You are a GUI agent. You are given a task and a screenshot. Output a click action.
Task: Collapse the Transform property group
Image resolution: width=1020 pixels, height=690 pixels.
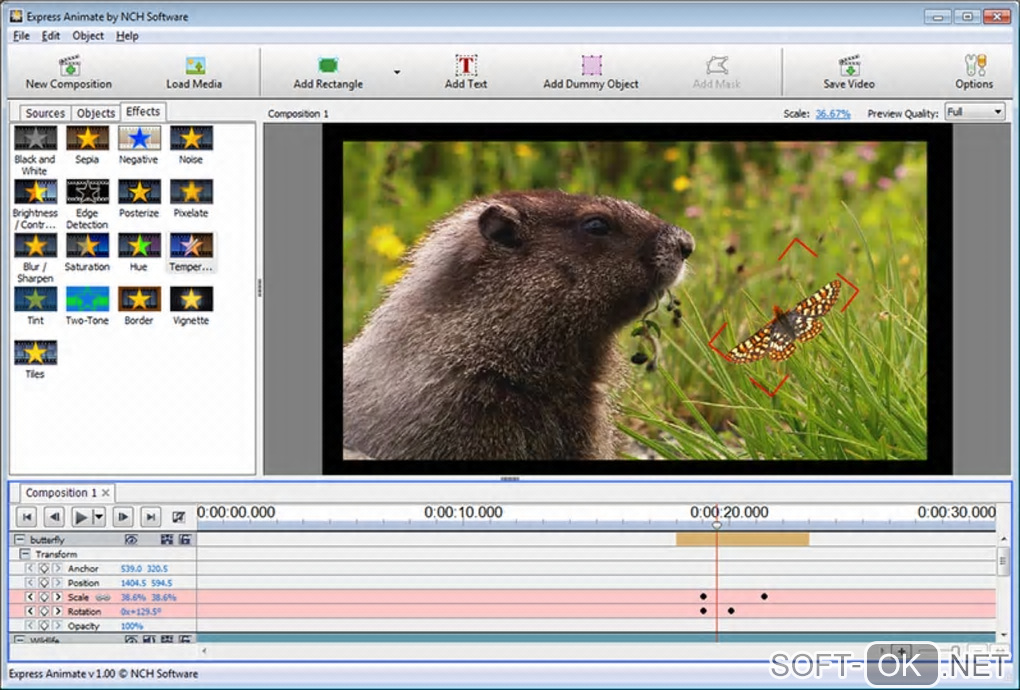click(x=25, y=554)
